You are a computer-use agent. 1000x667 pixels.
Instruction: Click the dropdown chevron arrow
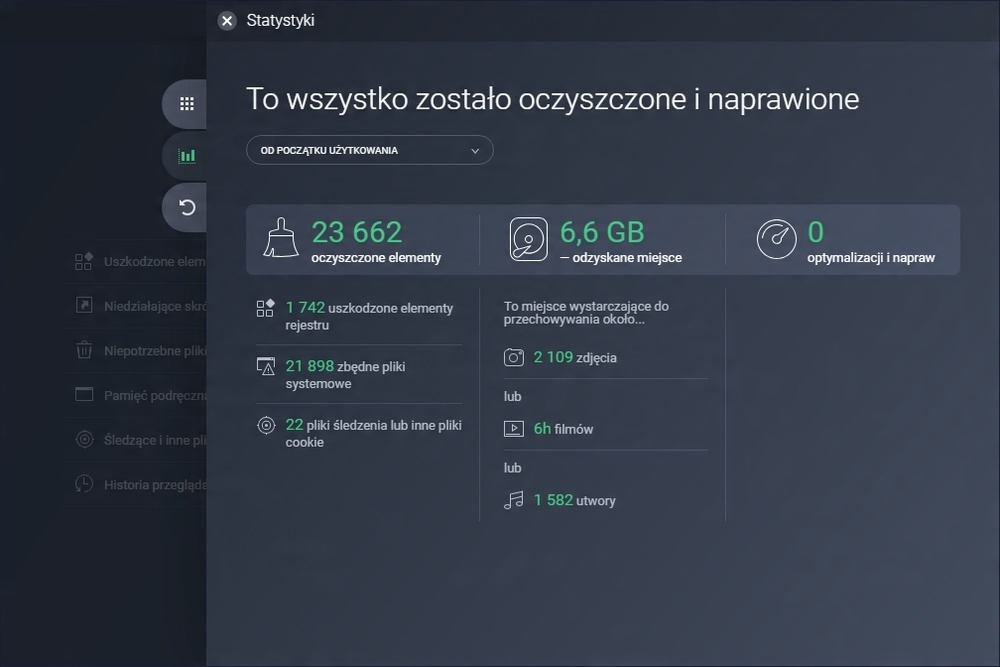click(x=475, y=151)
